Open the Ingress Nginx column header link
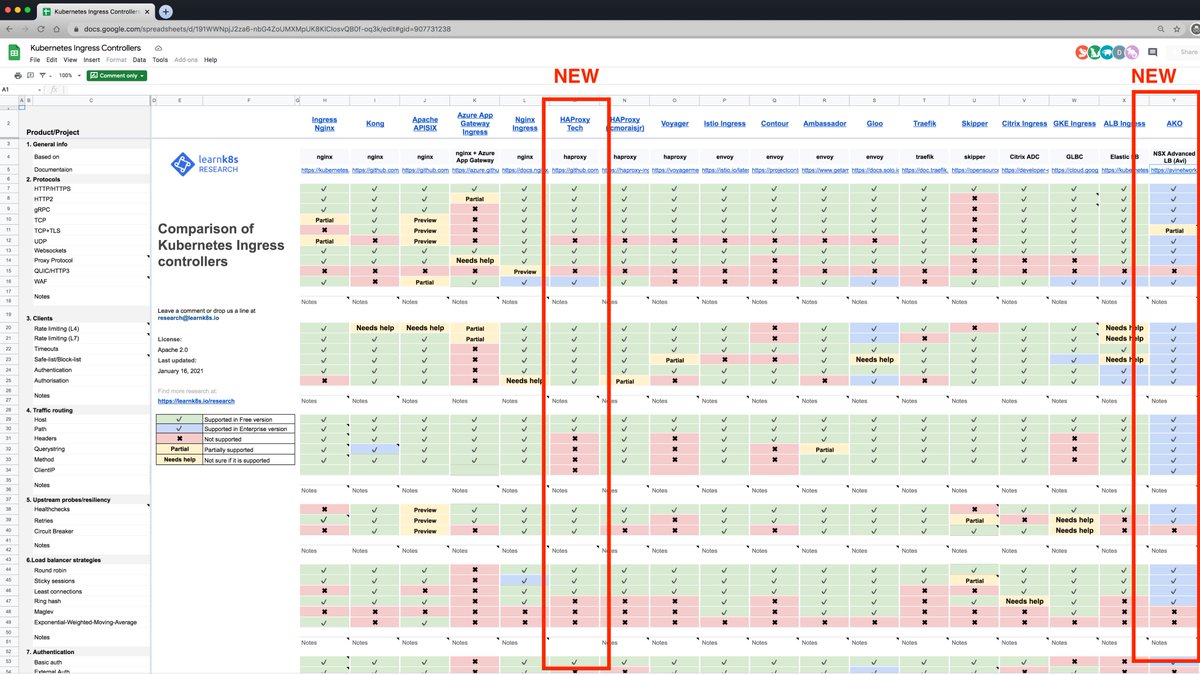 (324, 124)
